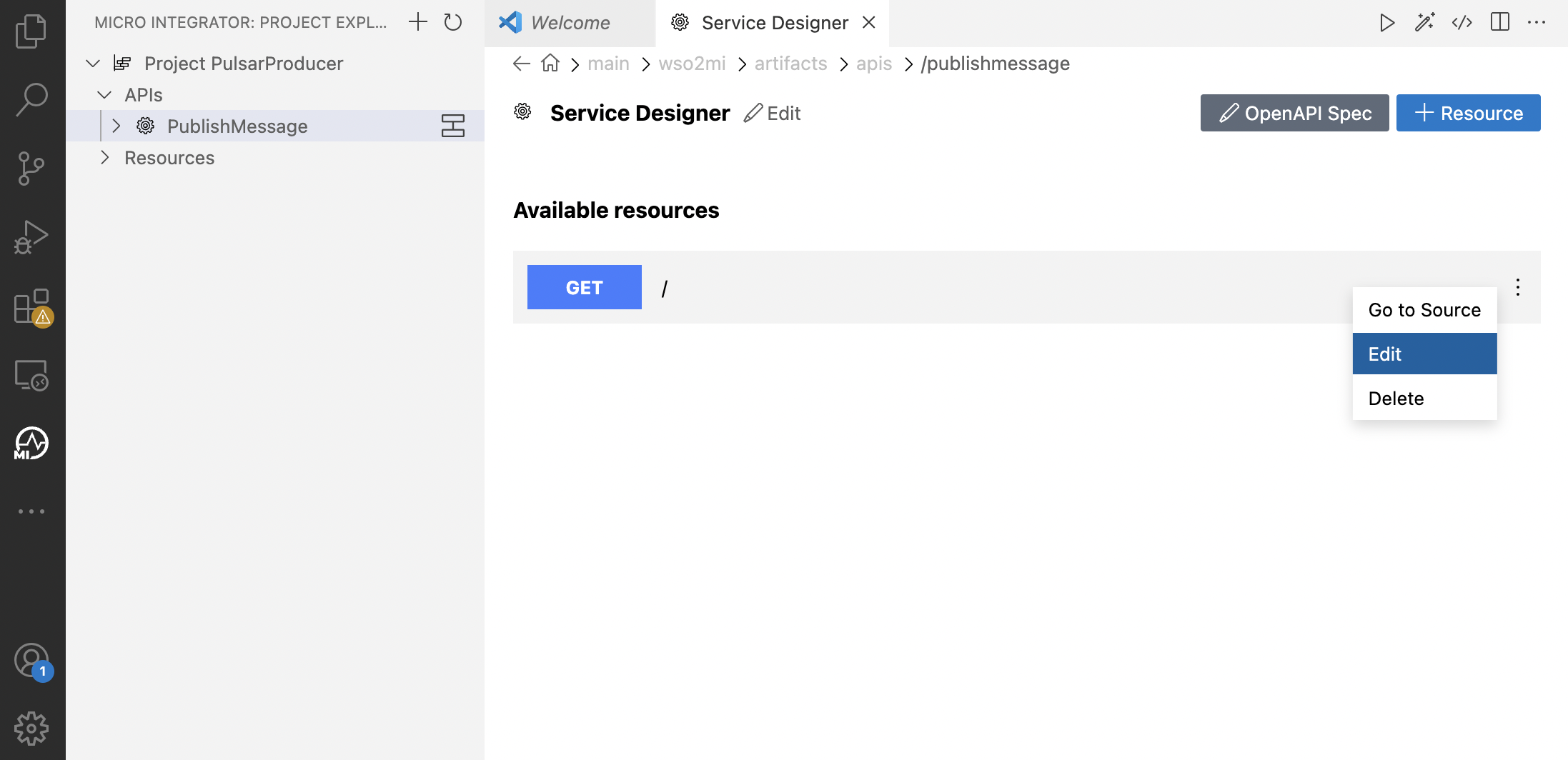1568x760 pixels.
Task: Switch to the Welcome tab
Action: click(x=570, y=23)
